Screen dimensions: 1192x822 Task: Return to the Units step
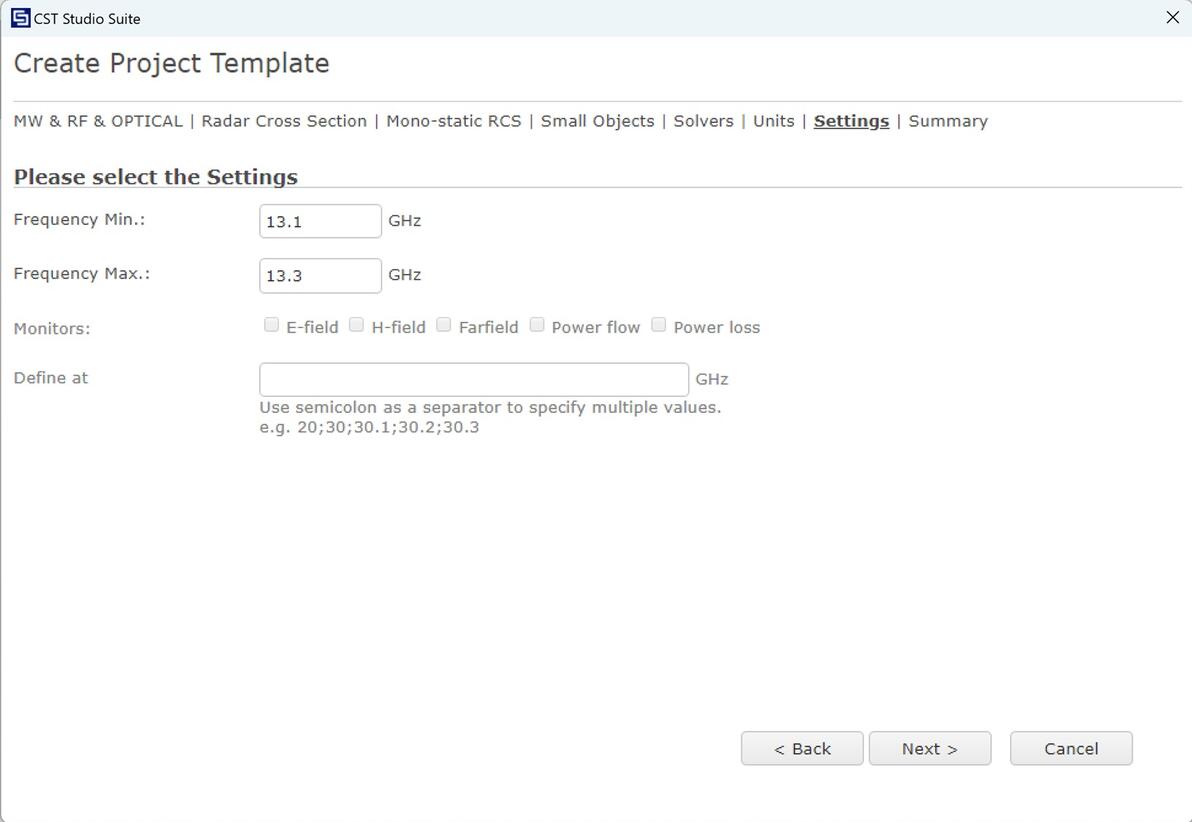click(x=773, y=121)
